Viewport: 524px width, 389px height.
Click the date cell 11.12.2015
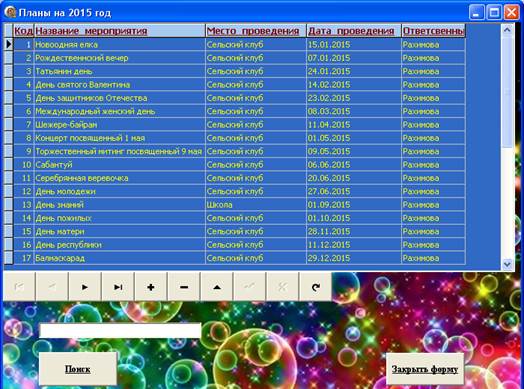(354, 245)
